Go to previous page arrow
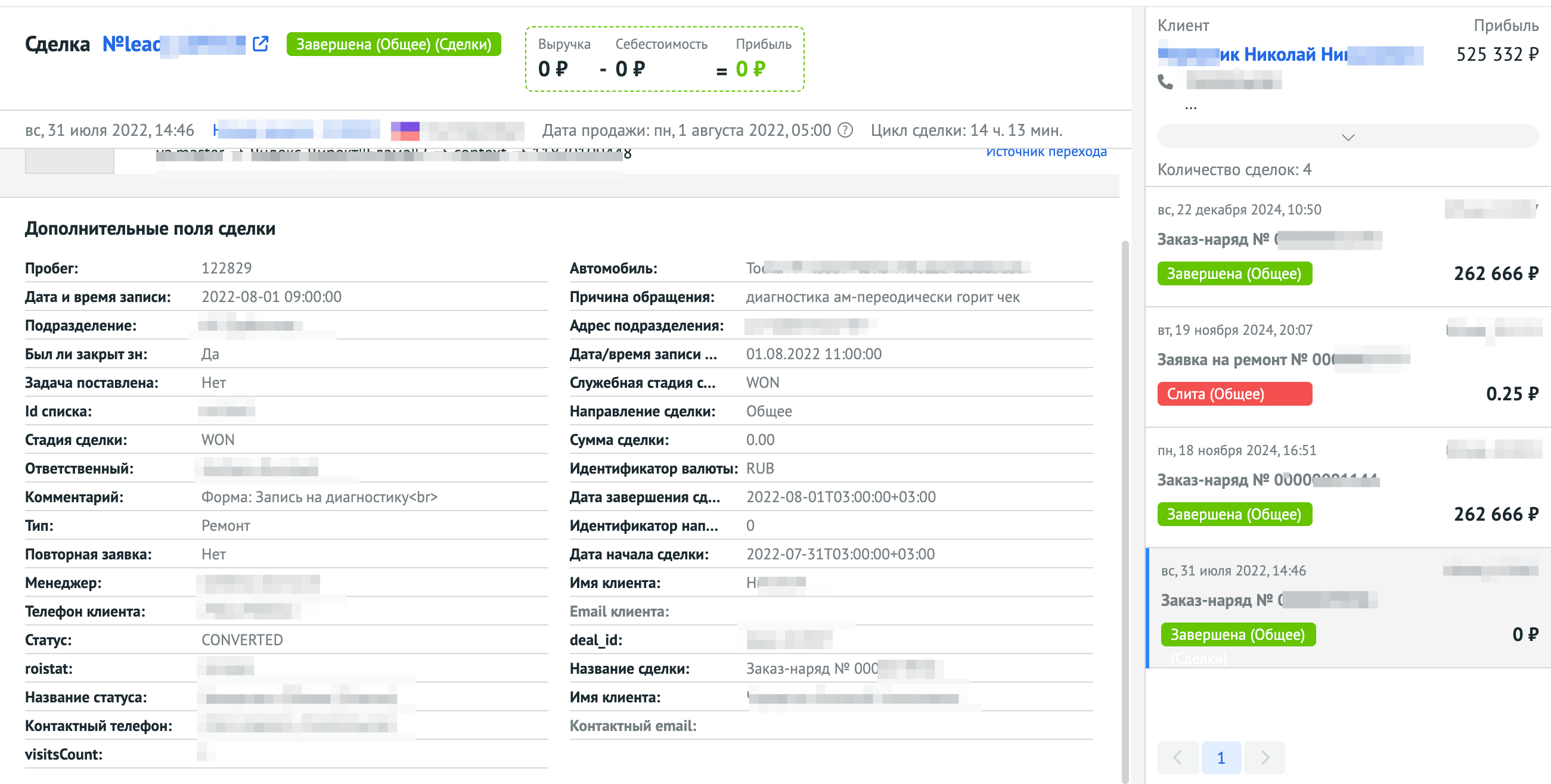Screen dimensions: 1551x784 click(x=1177, y=758)
